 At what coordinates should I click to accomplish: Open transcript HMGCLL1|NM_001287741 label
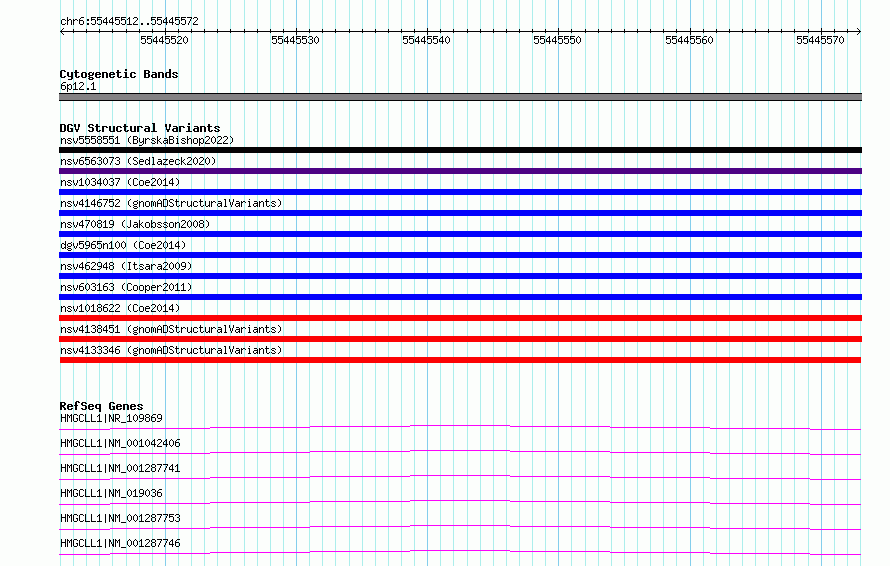120,468
